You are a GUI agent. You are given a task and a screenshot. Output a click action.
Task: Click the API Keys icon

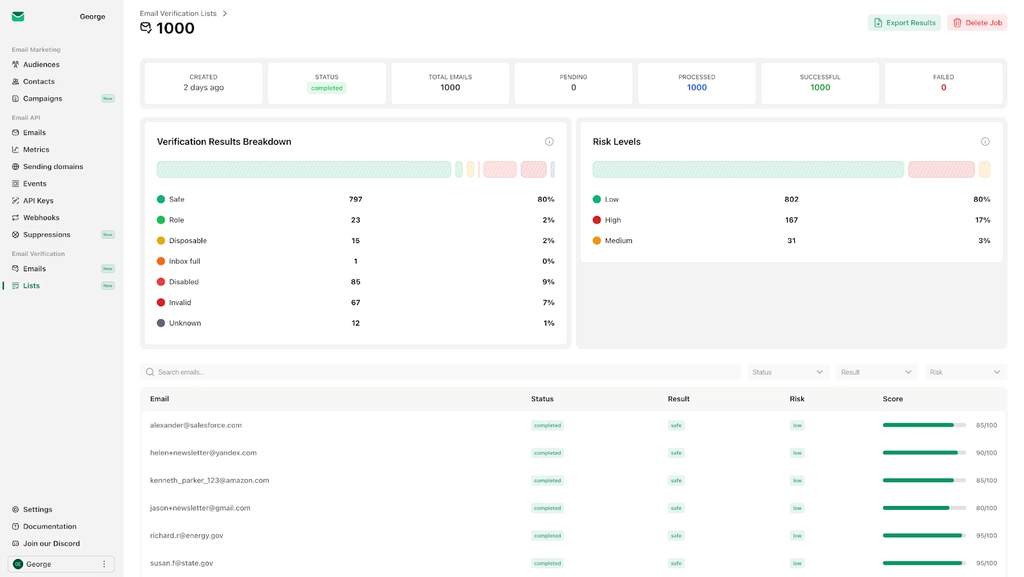[x=14, y=200]
